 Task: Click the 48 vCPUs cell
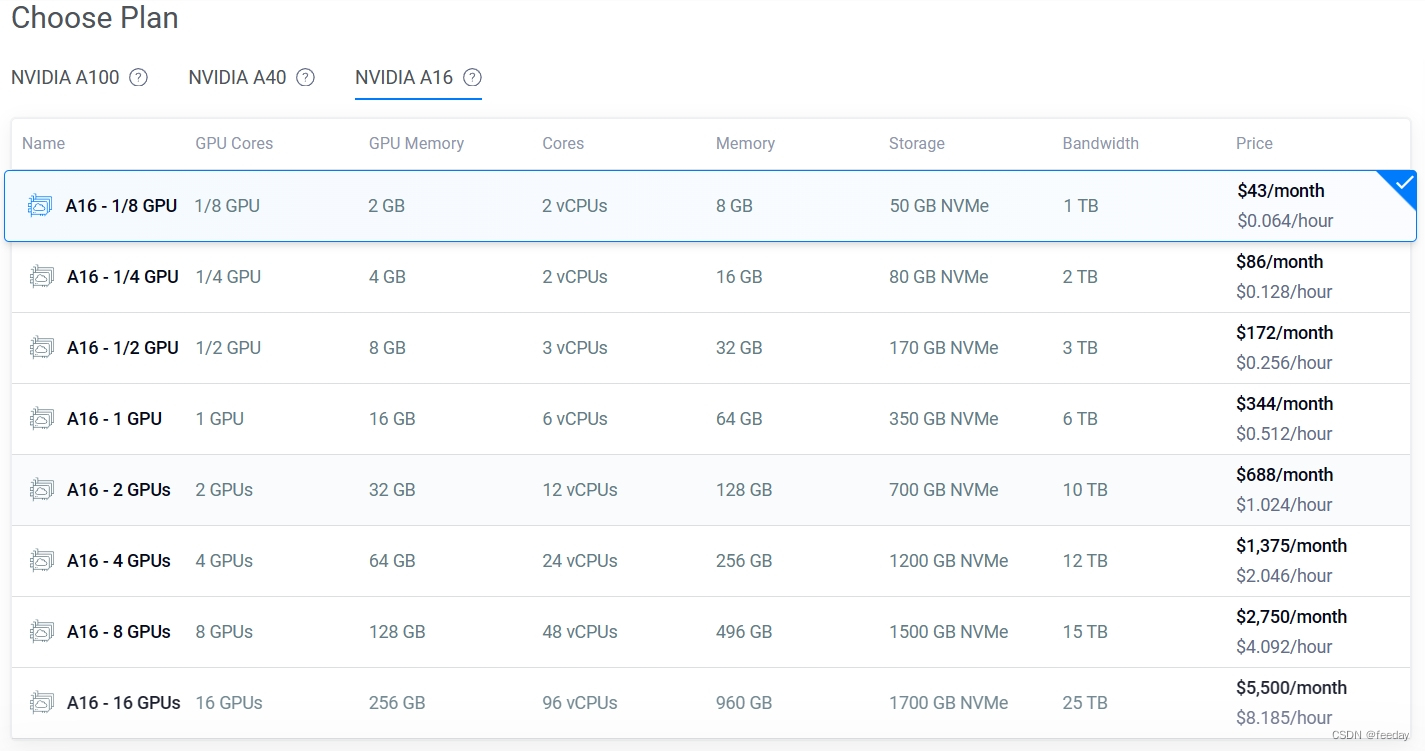pyautogui.click(x=580, y=632)
